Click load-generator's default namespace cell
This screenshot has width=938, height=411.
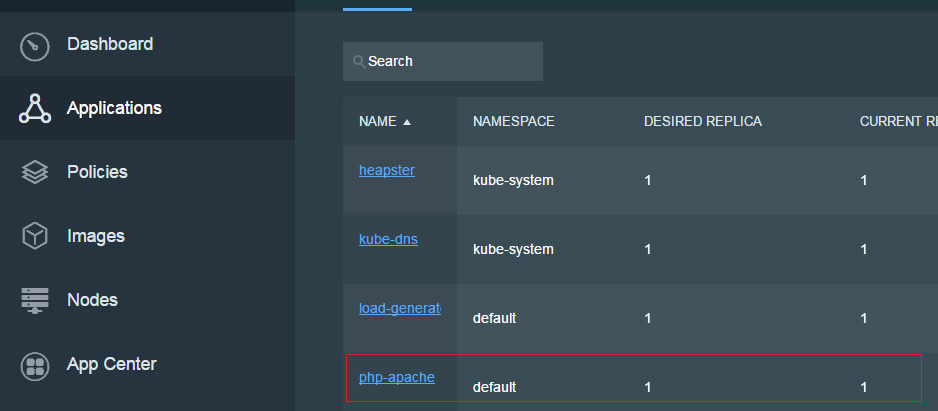click(x=495, y=318)
